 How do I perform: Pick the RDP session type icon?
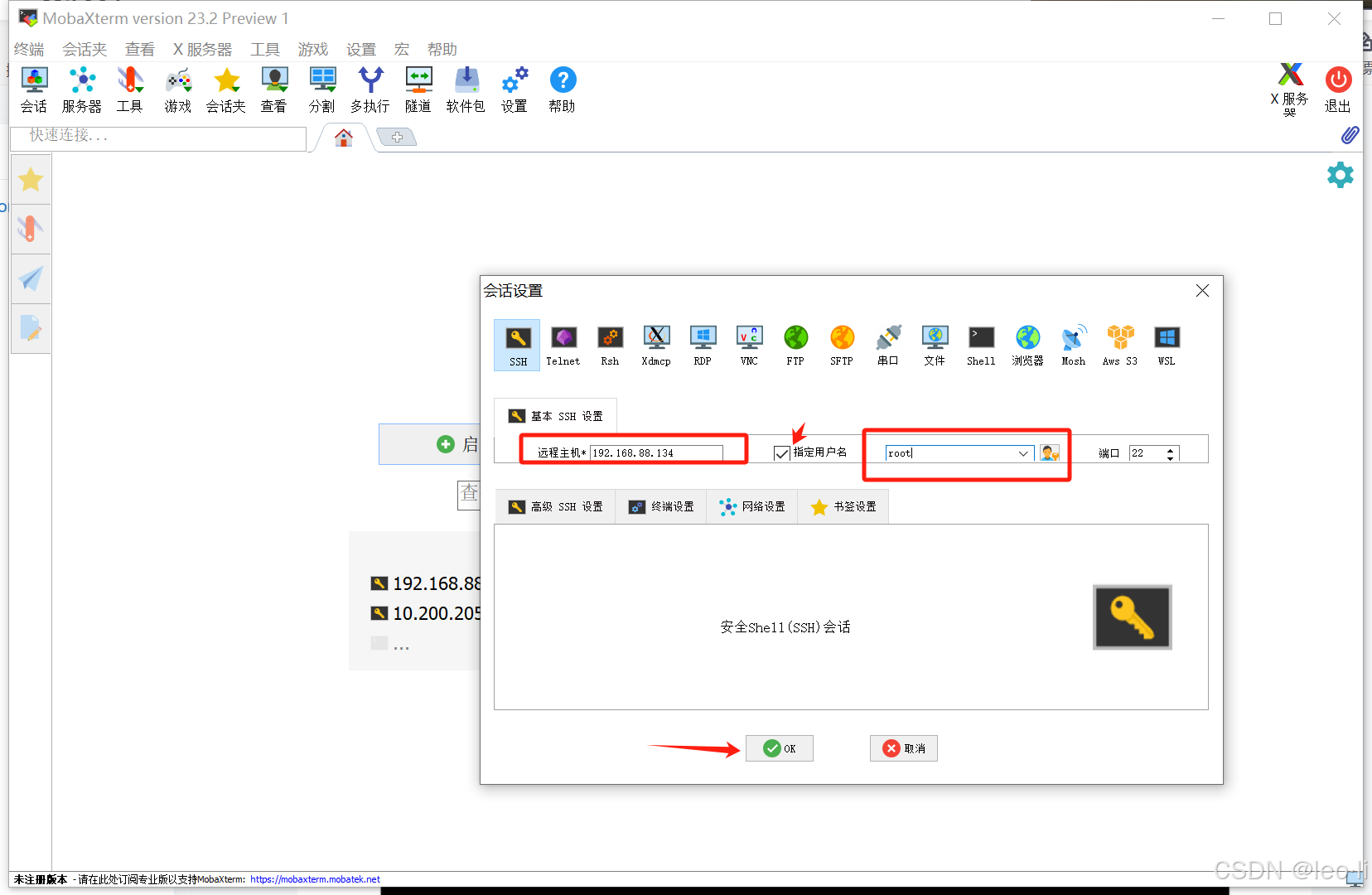[703, 345]
